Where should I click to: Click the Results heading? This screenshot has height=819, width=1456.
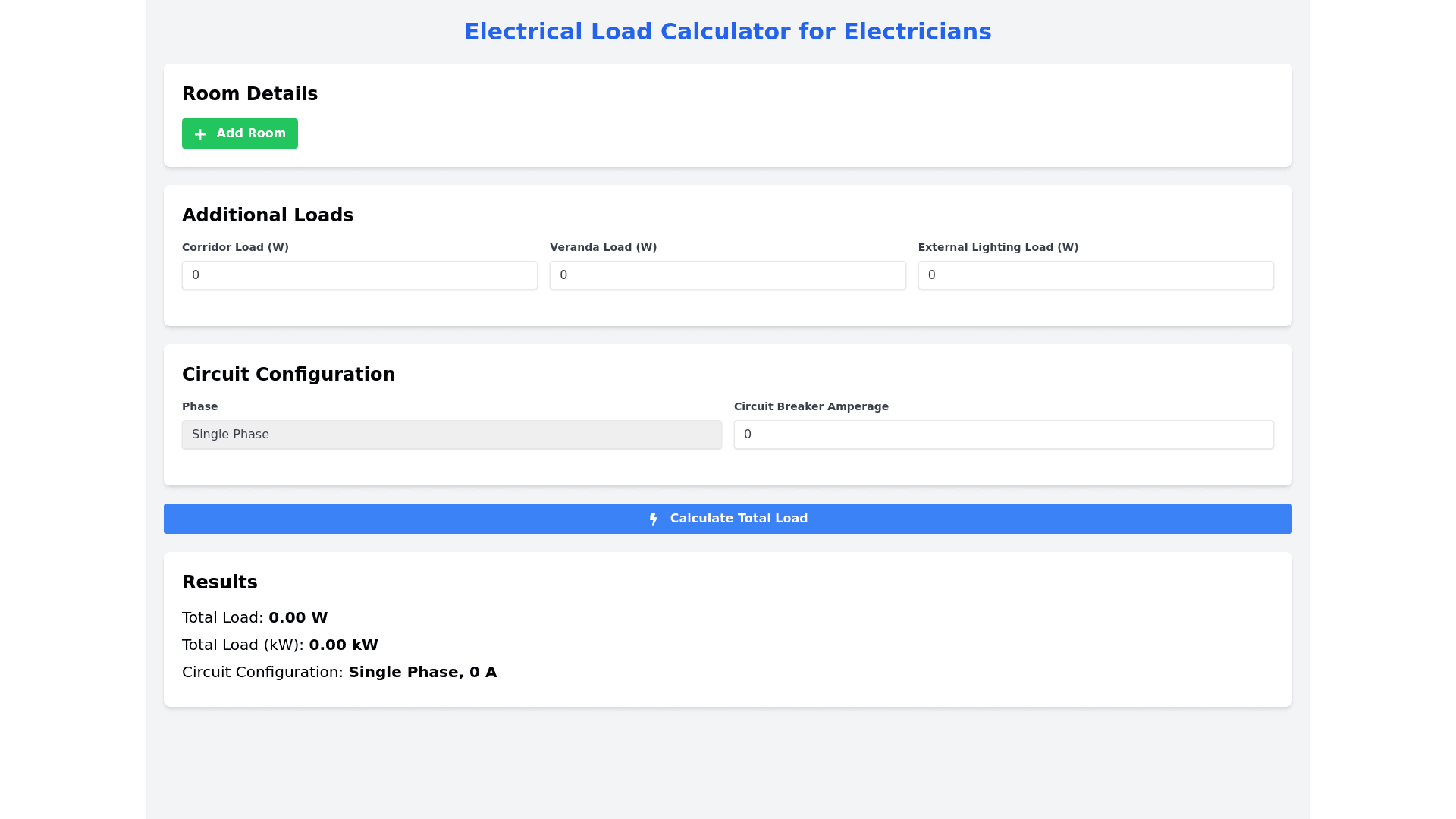[220, 582]
